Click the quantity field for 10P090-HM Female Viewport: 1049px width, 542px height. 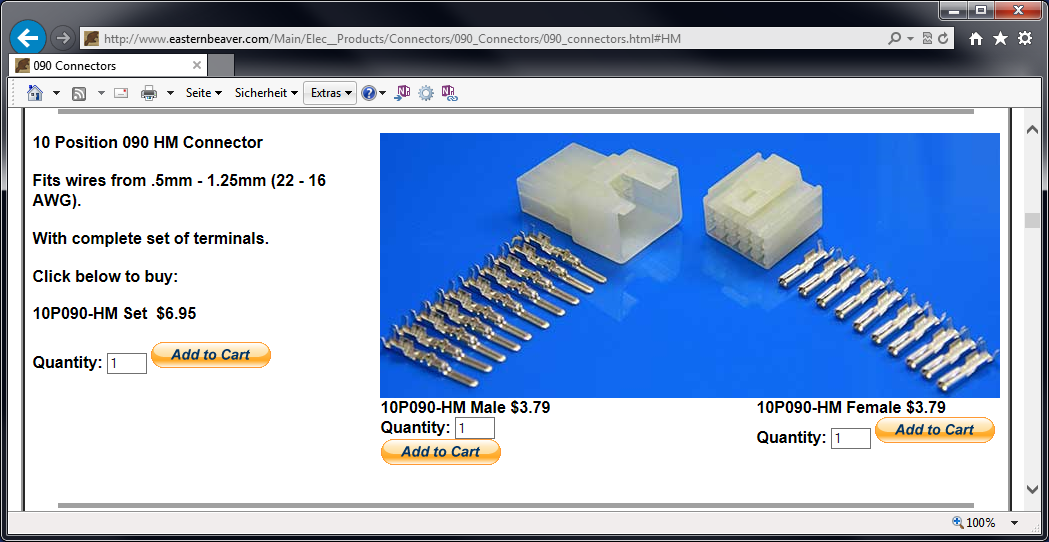pos(850,439)
